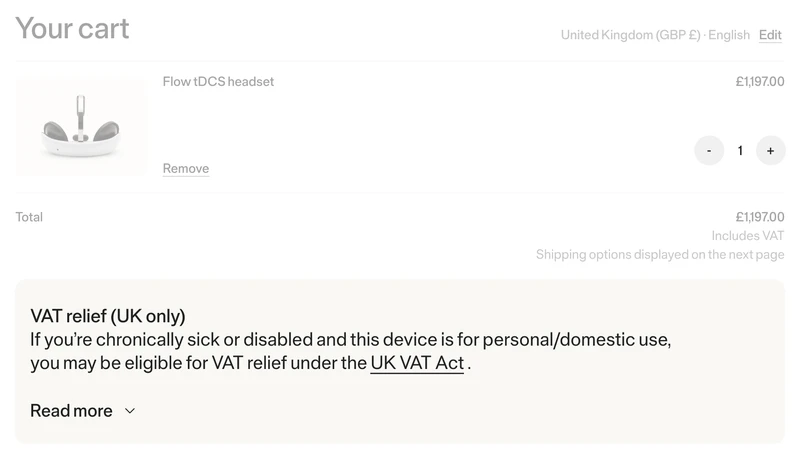The image size is (800, 454).
Task: Click the chronically sick or disabled paragraph
Action: 350,340
